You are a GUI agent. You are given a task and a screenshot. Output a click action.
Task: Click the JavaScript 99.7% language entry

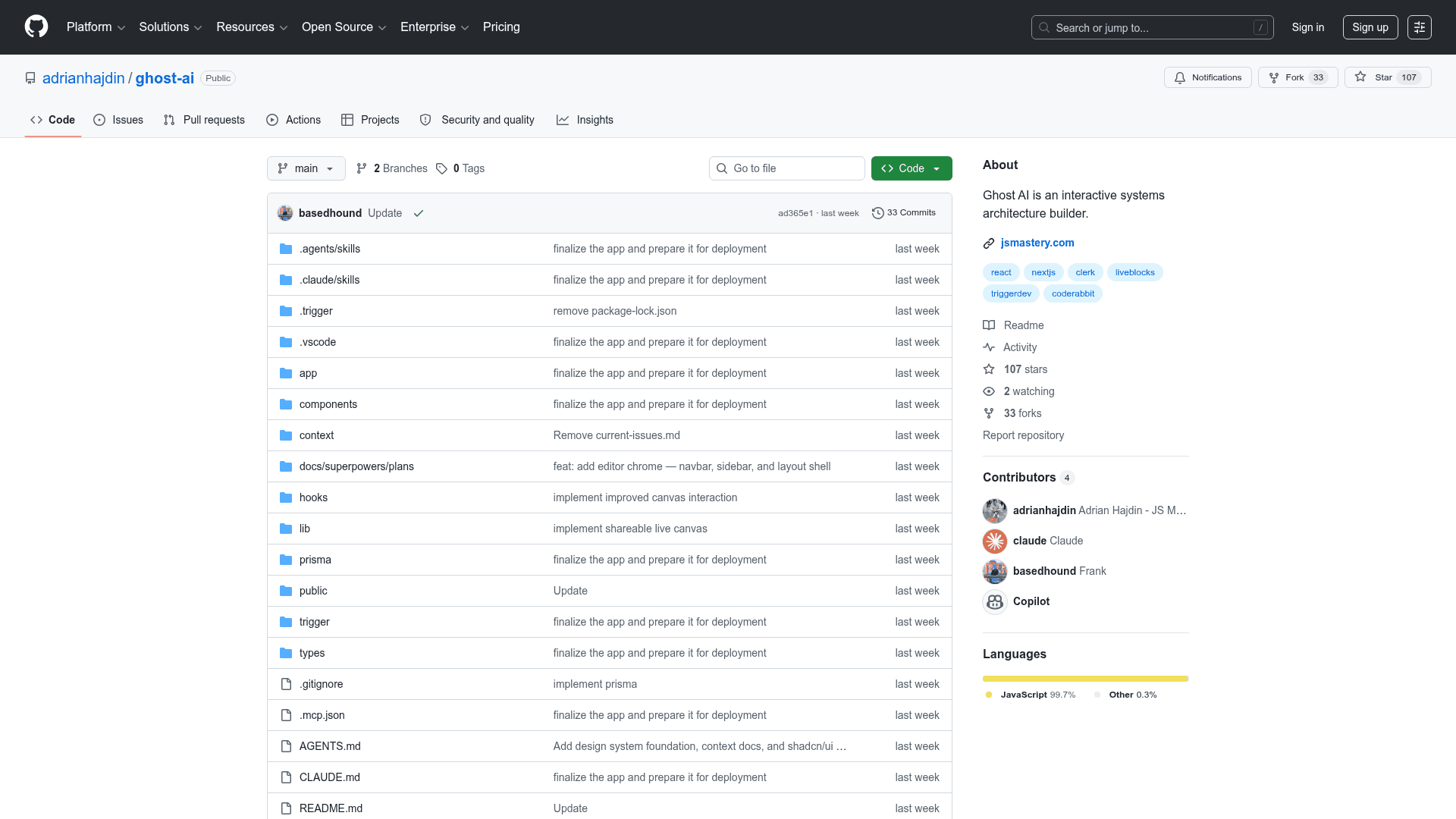coord(1031,695)
